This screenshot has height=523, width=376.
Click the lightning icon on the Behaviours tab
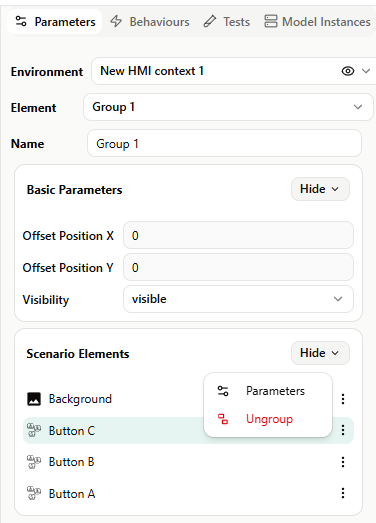pos(116,21)
